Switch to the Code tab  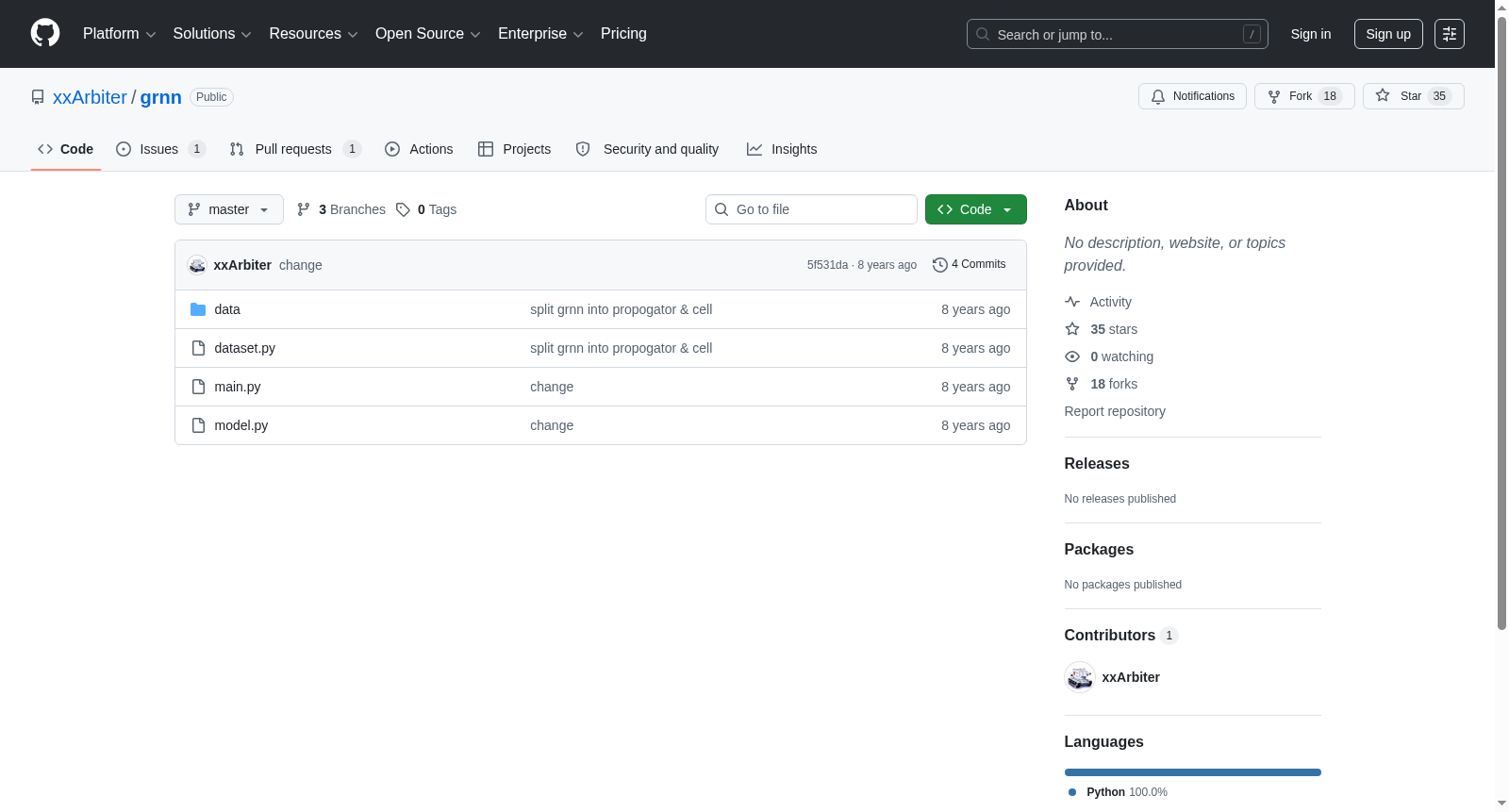(x=65, y=149)
